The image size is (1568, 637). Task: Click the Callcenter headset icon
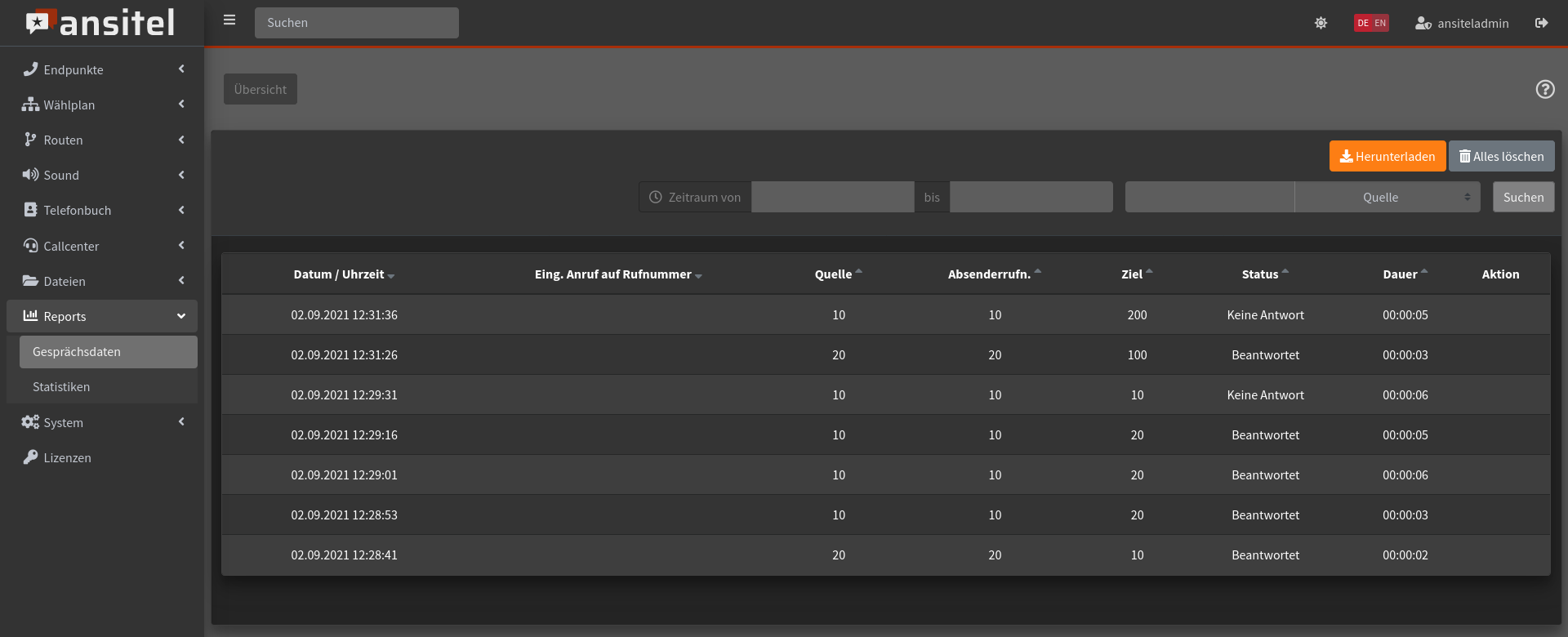click(x=30, y=246)
